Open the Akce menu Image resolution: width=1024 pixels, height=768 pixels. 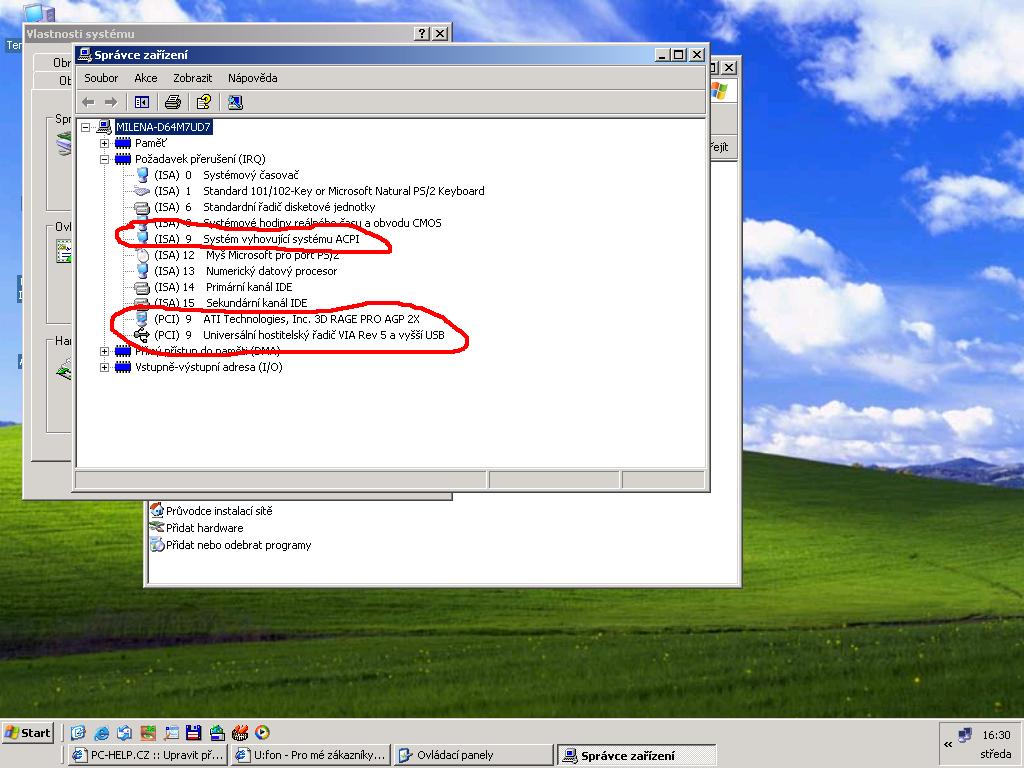[x=146, y=78]
